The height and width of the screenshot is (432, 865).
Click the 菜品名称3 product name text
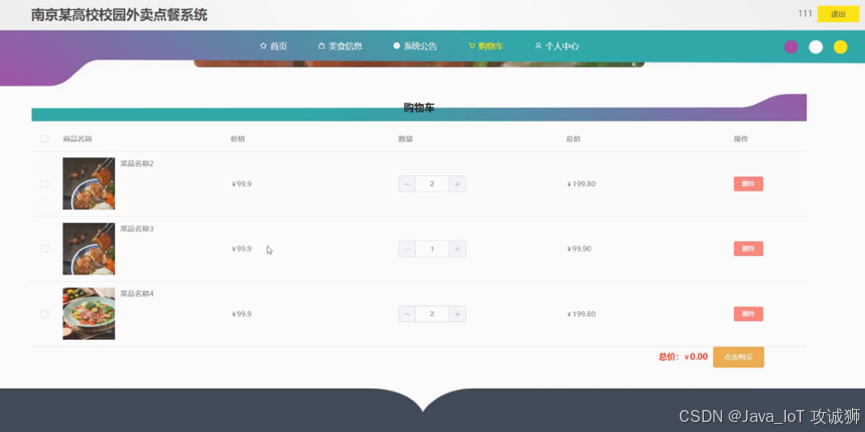(x=137, y=229)
